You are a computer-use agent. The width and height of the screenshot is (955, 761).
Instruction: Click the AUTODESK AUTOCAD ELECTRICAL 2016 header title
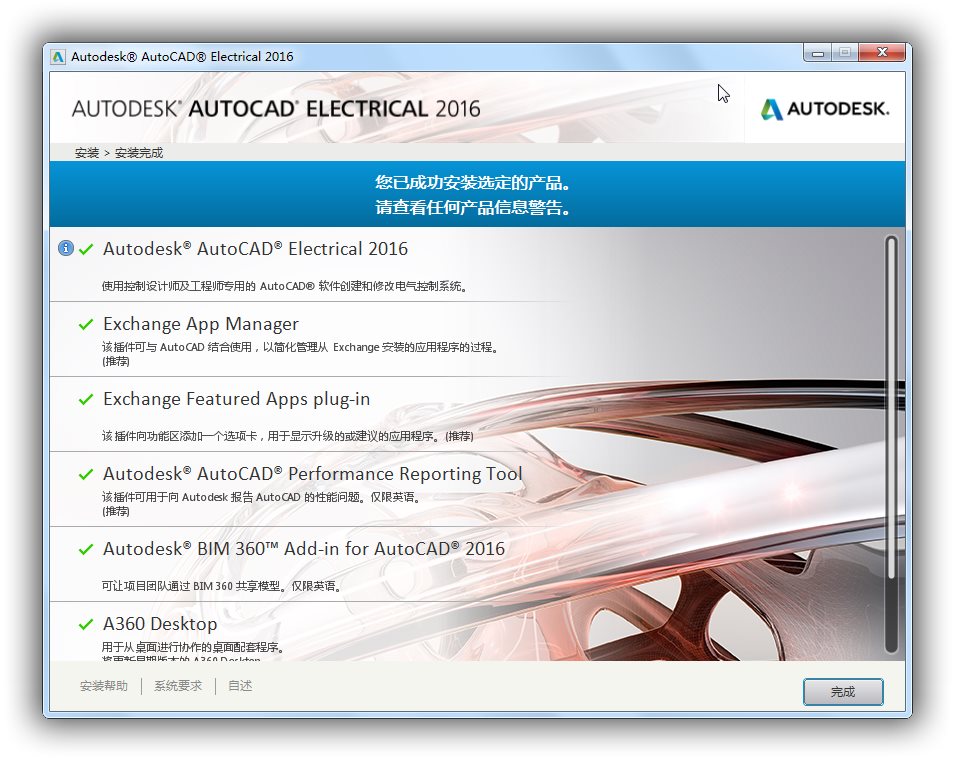(x=276, y=109)
